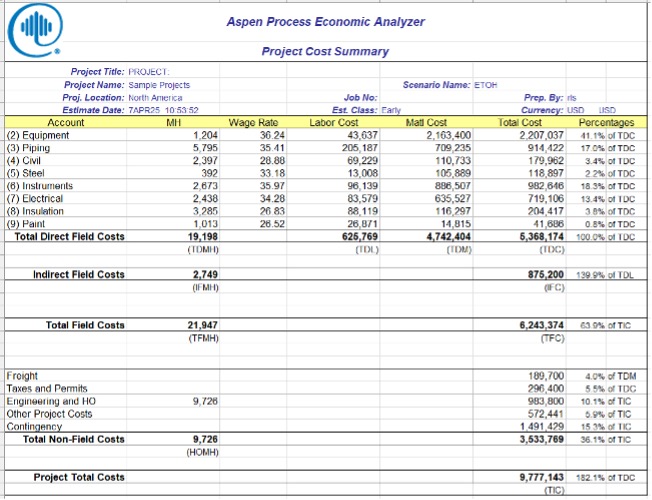The width and height of the screenshot is (652, 500).
Task: Click the 'Taxes and Permits' row label
Action: 47,389
